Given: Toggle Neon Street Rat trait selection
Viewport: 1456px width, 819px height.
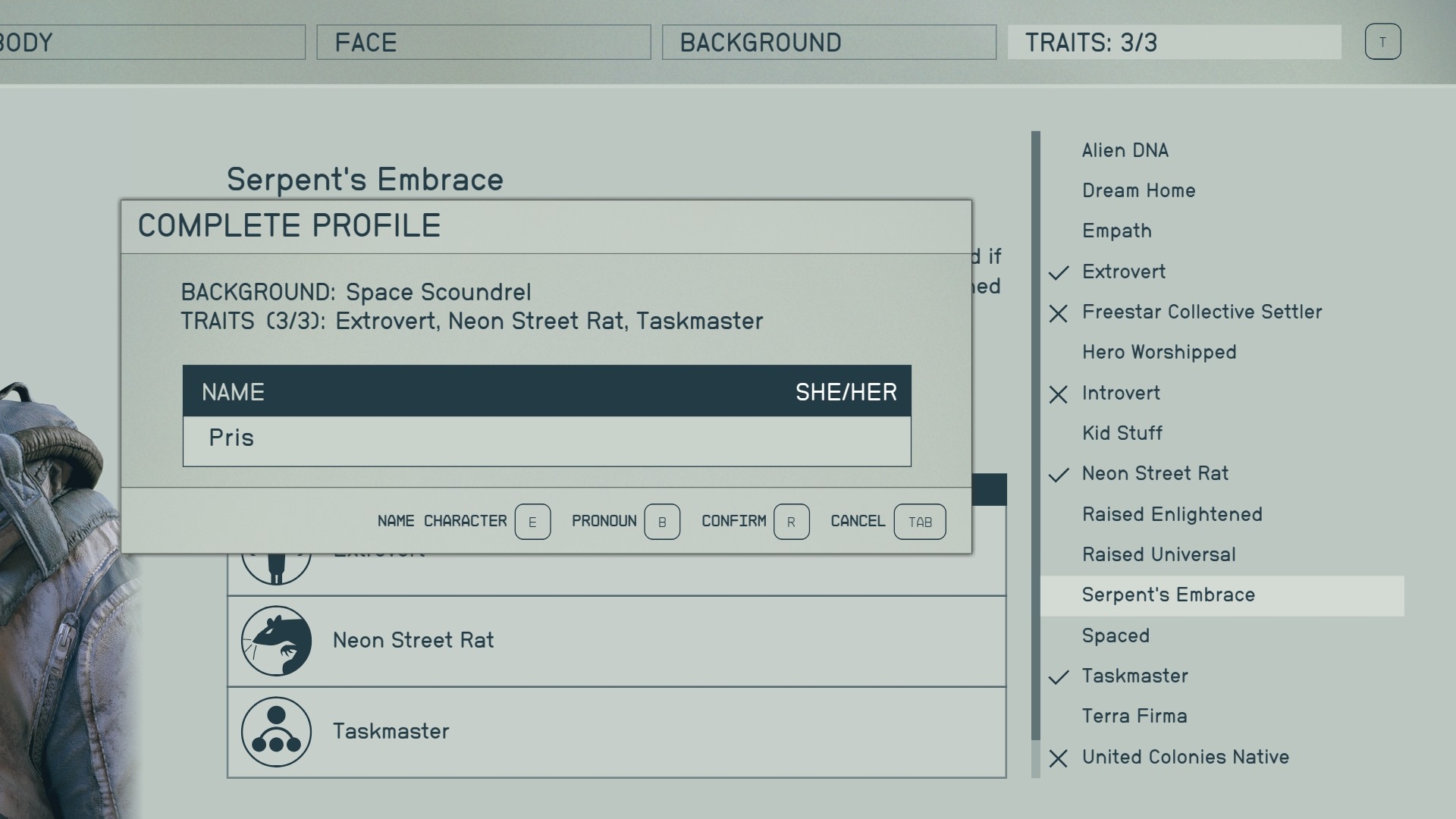Looking at the screenshot, I should pos(1155,473).
